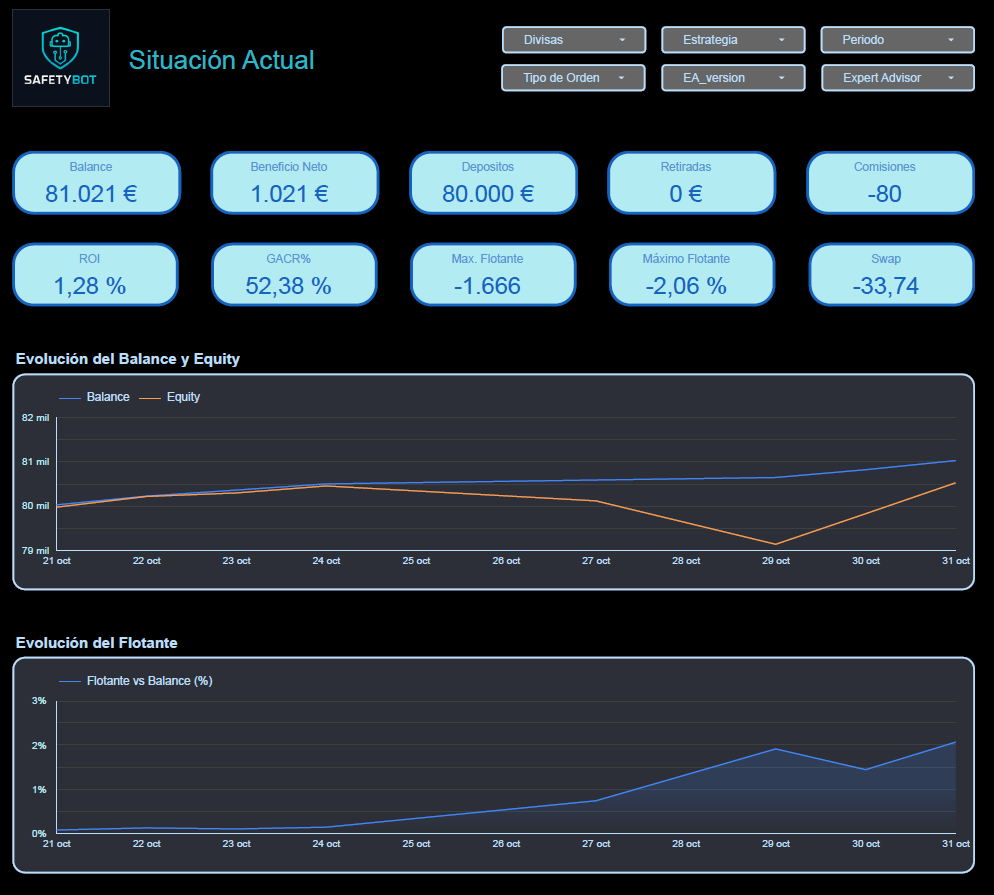This screenshot has height=895, width=994.
Task: Click the Flotante line endpoint at 31 oct
Action: click(955, 742)
